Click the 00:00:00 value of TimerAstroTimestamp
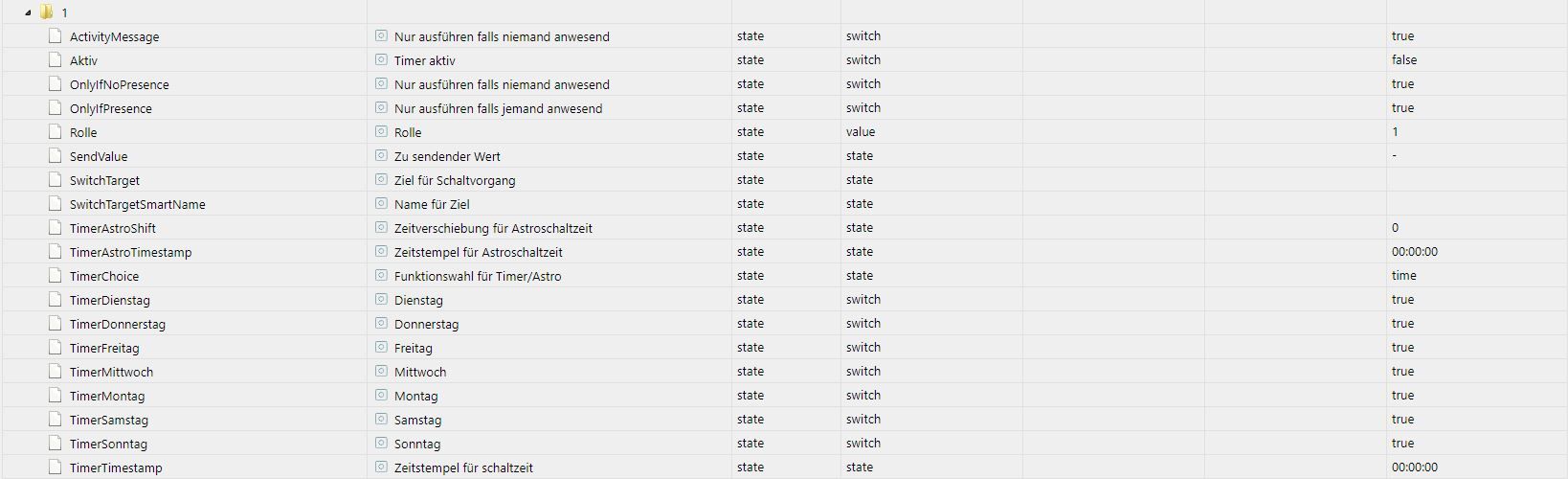This screenshot has width=1568, height=479. coord(1415,251)
